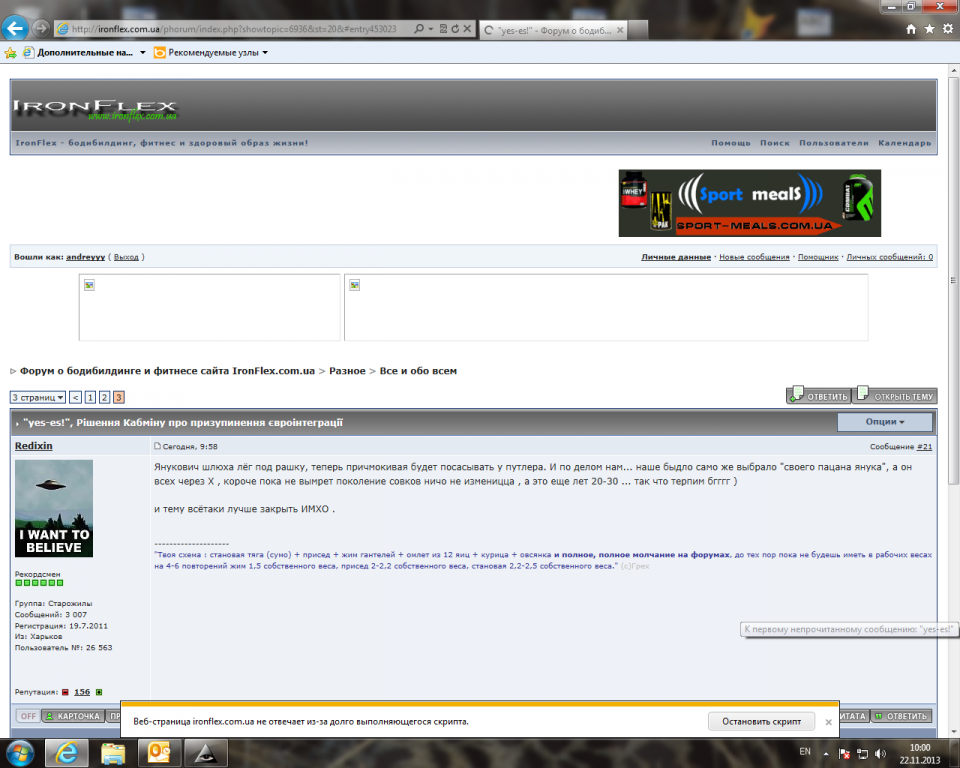Click the IE back arrow button
Viewport: 960px width, 768px height.
[16, 28]
